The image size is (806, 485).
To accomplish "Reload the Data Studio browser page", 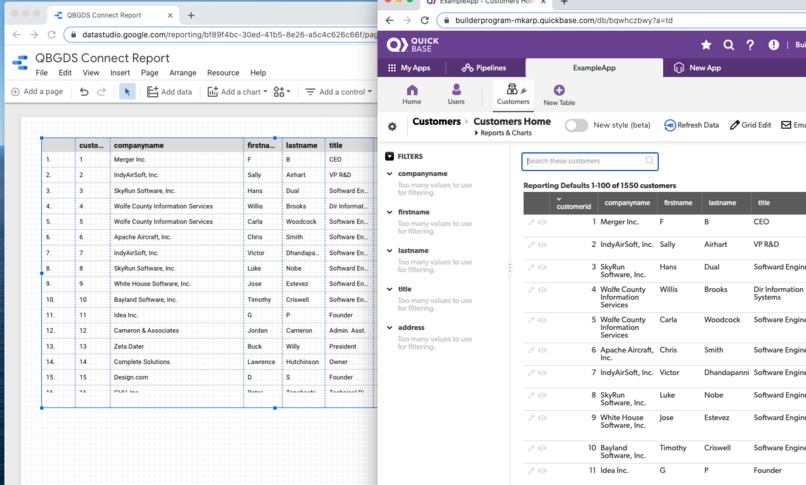I will (x=51, y=35).
